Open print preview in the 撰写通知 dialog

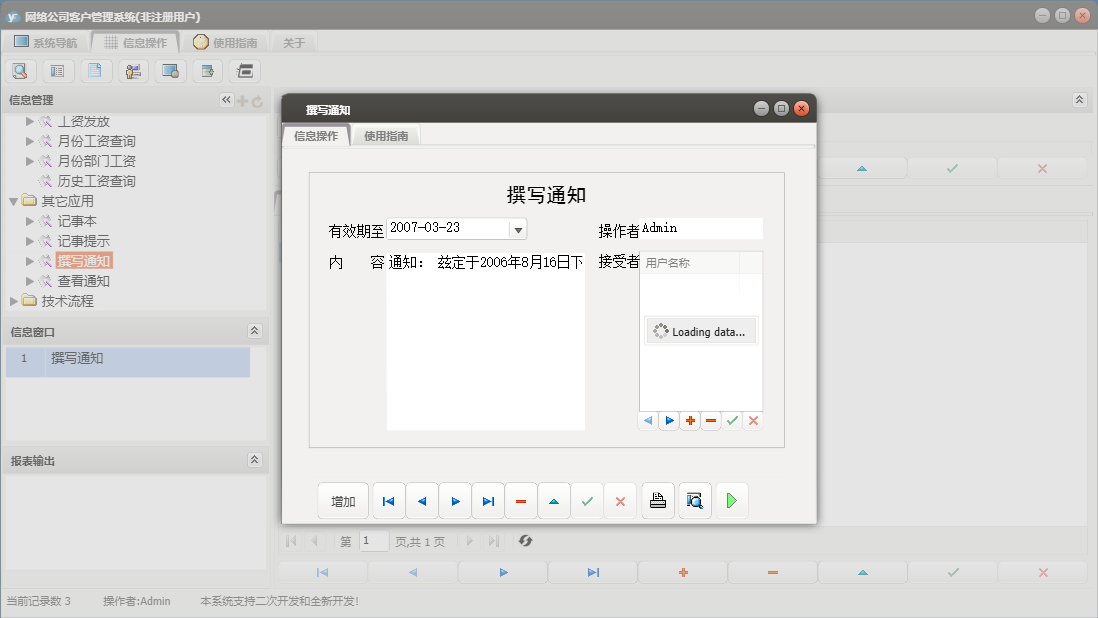click(x=694, y=500)
